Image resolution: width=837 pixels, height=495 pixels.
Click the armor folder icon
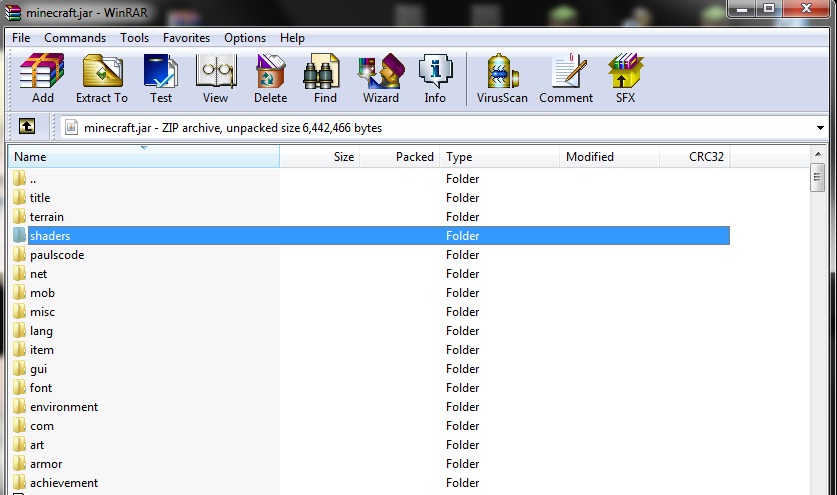(19, 463)
